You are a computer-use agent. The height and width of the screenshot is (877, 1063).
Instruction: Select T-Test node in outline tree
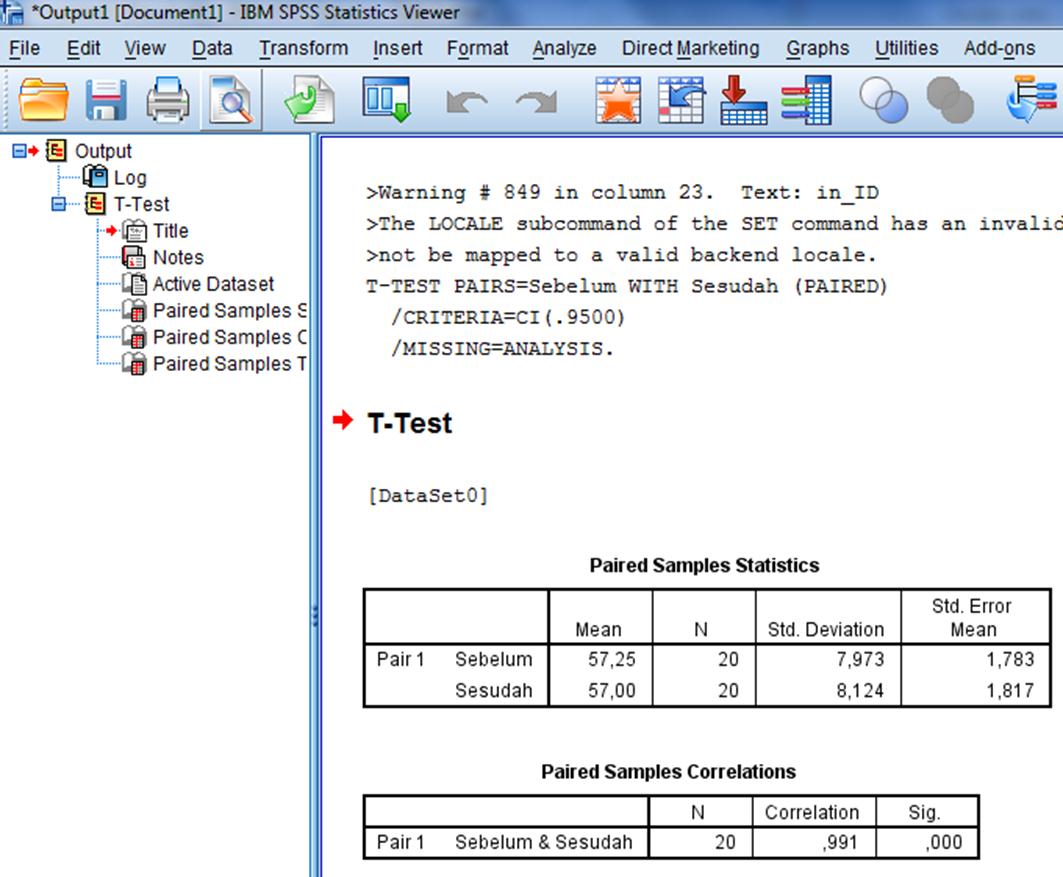(141, 203)
